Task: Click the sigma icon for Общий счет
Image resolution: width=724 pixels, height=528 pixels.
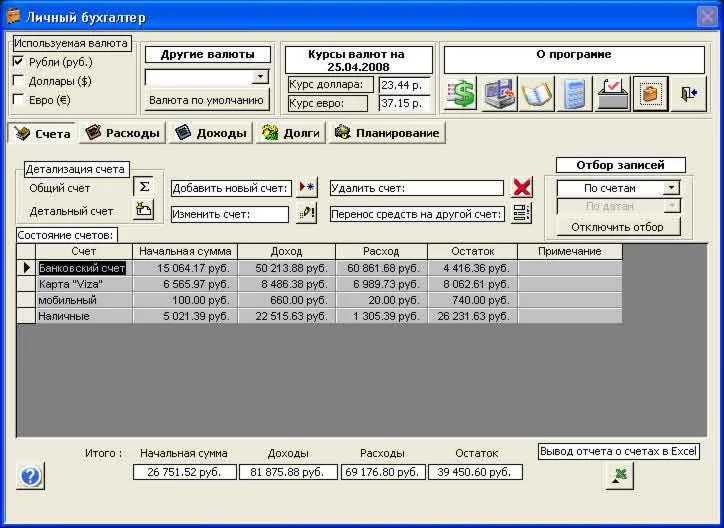Action: click(x=144, y=187)
